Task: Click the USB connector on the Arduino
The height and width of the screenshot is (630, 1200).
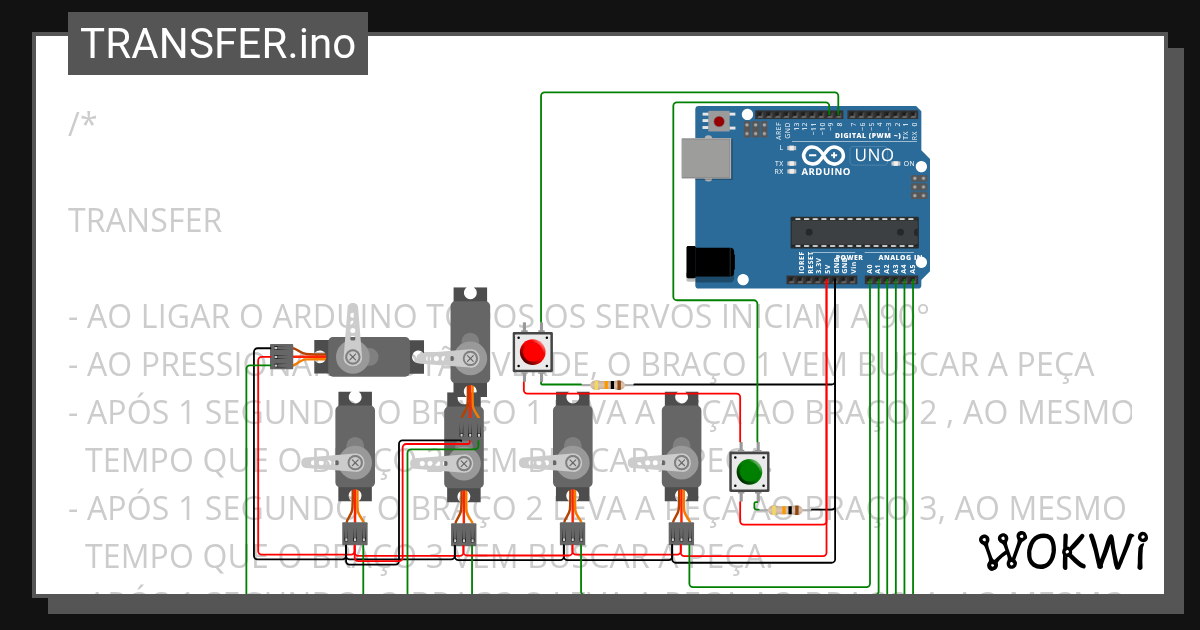Action: point(706,157)
